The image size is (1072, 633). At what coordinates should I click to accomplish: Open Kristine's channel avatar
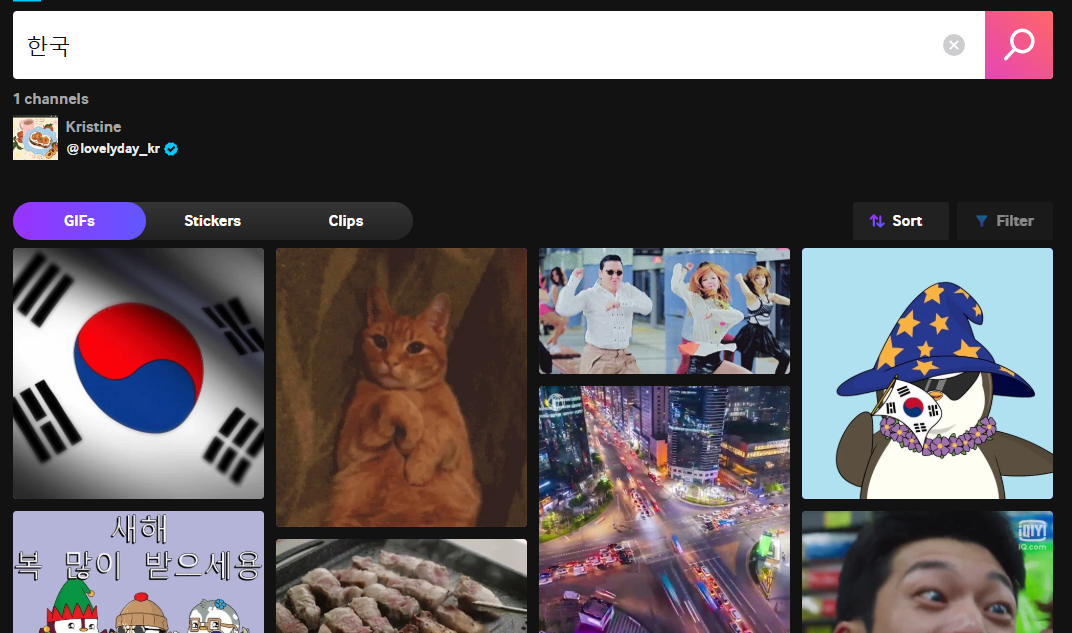[36, 138]
